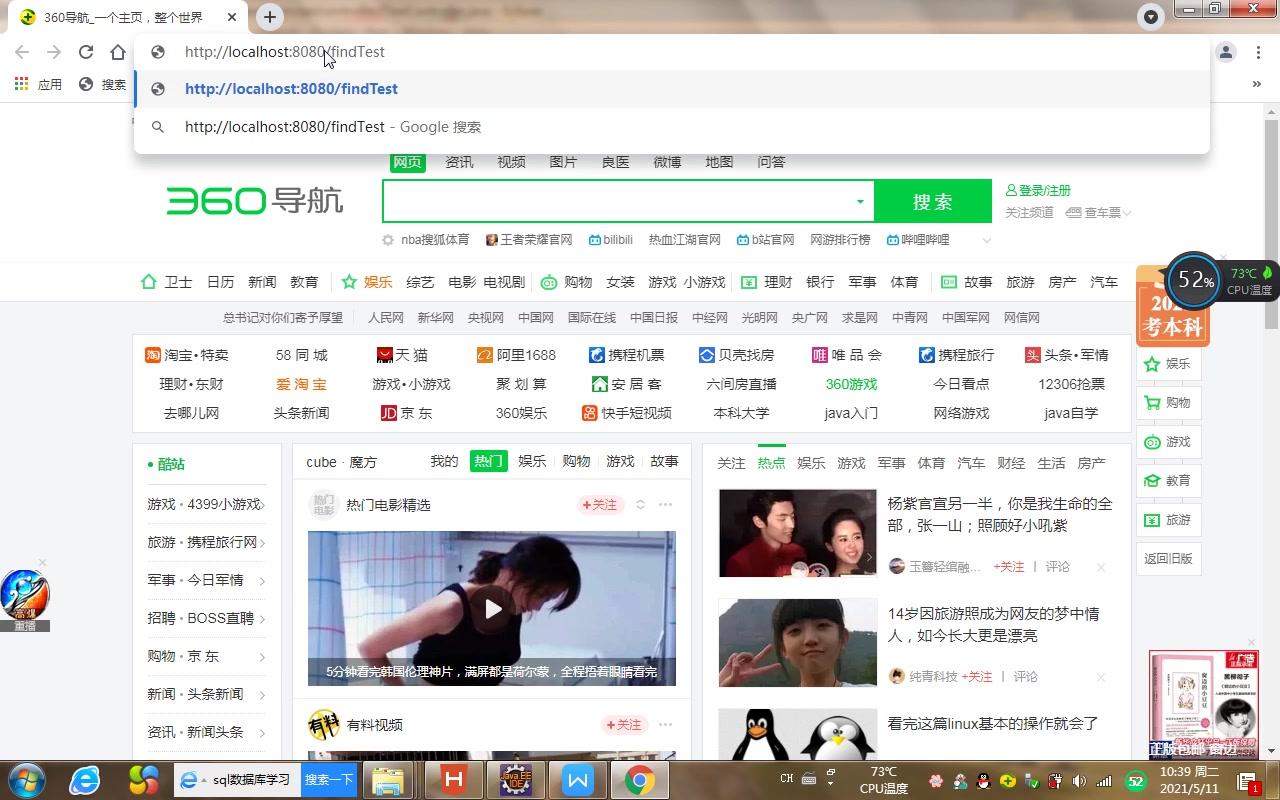Image resolution: width=1280 pixels, height=800 pixels.
Task: Open the 教育 right sidebar button
Action: coord(1168,481)
